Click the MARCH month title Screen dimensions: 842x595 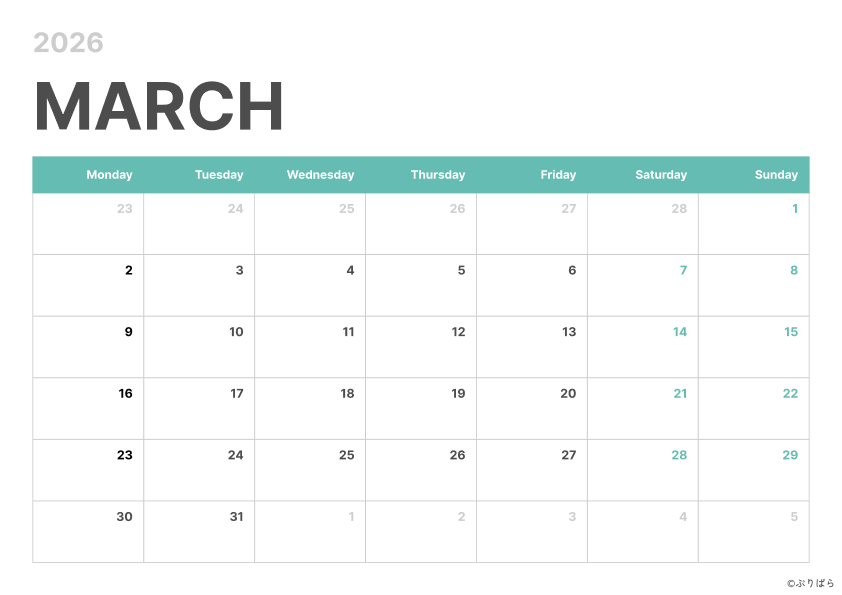(x=159, y=106)
